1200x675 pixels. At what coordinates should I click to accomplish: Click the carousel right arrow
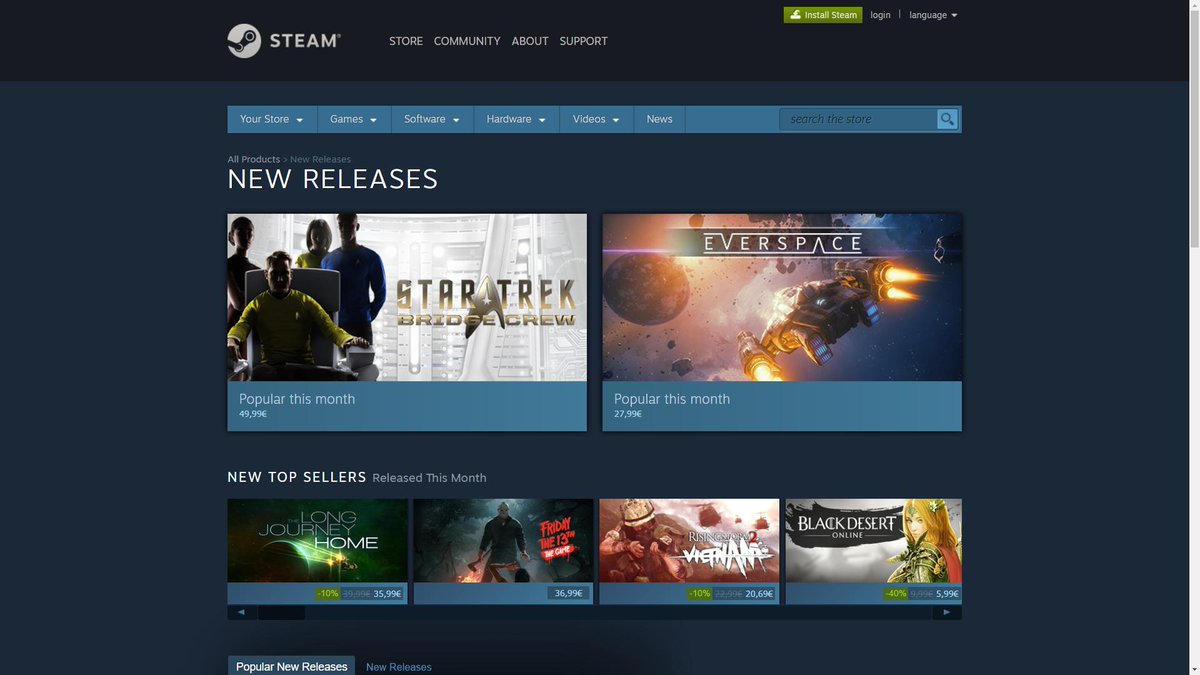click(947, 612)
